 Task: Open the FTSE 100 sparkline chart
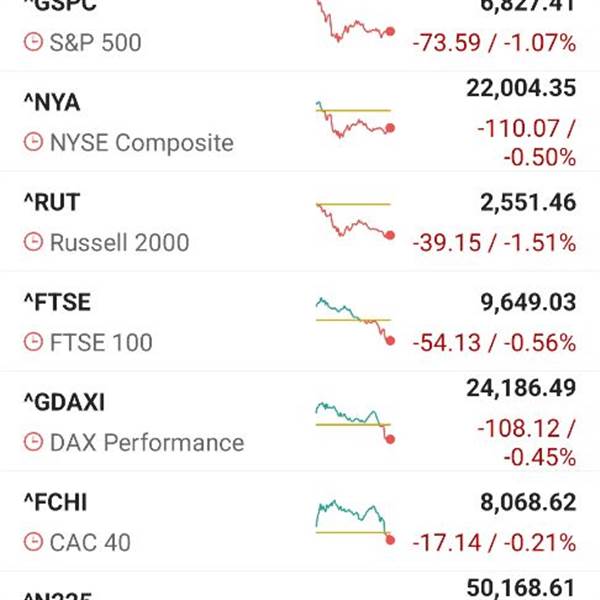point(354,320)
